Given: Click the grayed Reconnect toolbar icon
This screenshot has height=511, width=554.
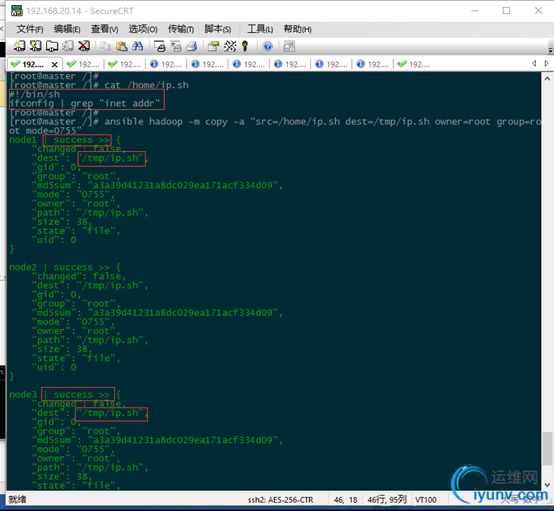Looking at the screenshot, I should coord(68,46).
